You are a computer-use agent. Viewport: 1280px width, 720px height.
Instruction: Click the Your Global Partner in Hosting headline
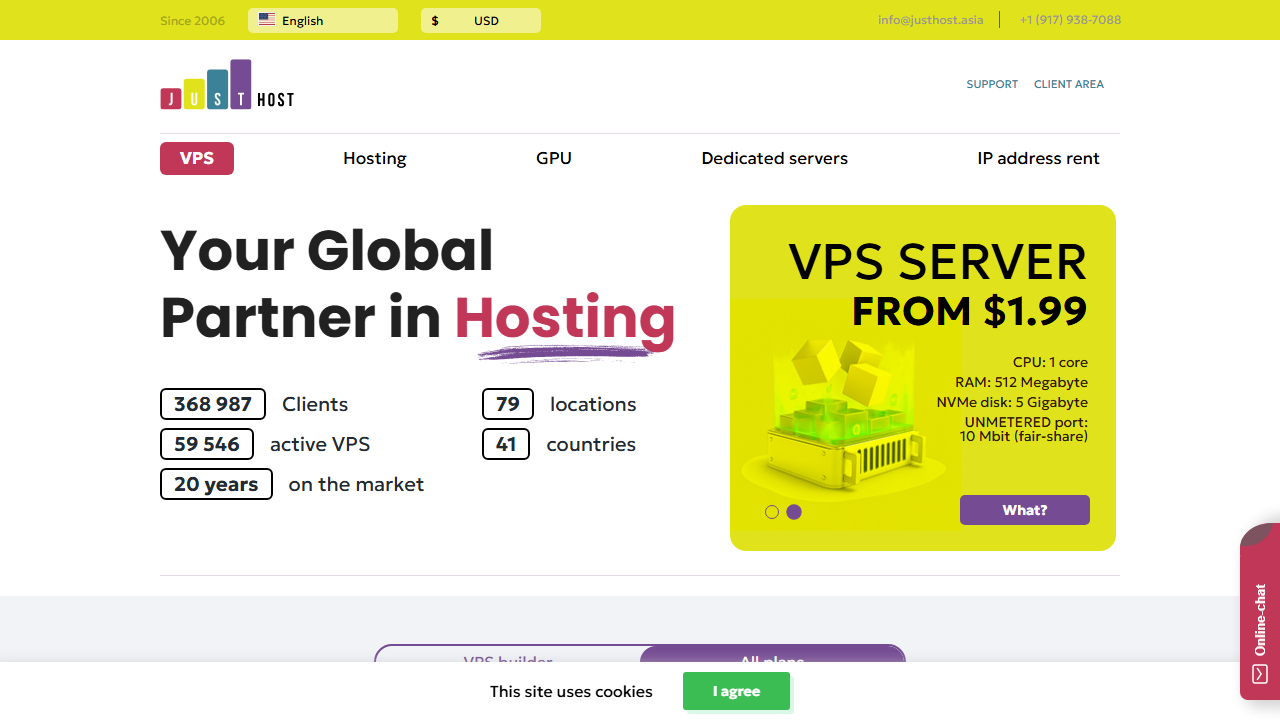(418, 284)
